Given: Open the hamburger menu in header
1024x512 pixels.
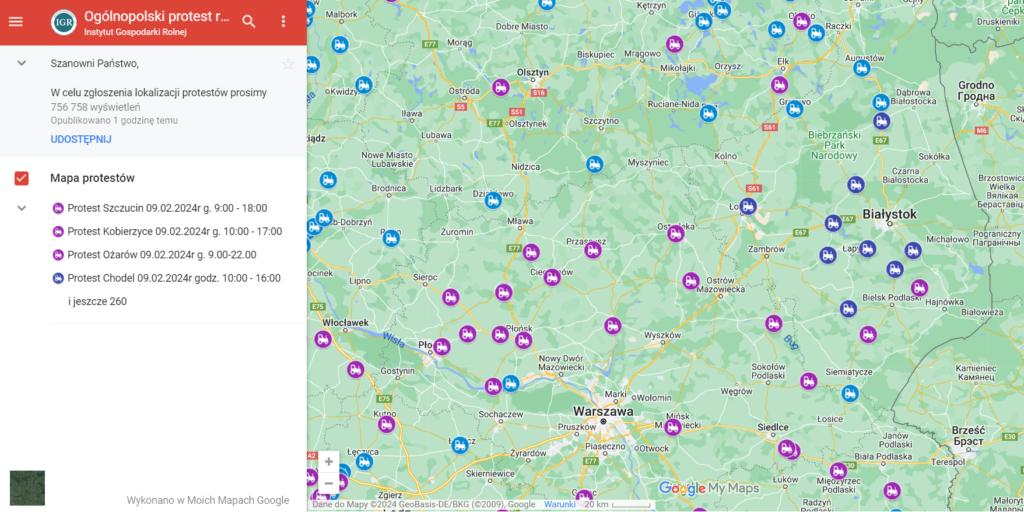Looking at the screenshot, I should coord(16,22).
